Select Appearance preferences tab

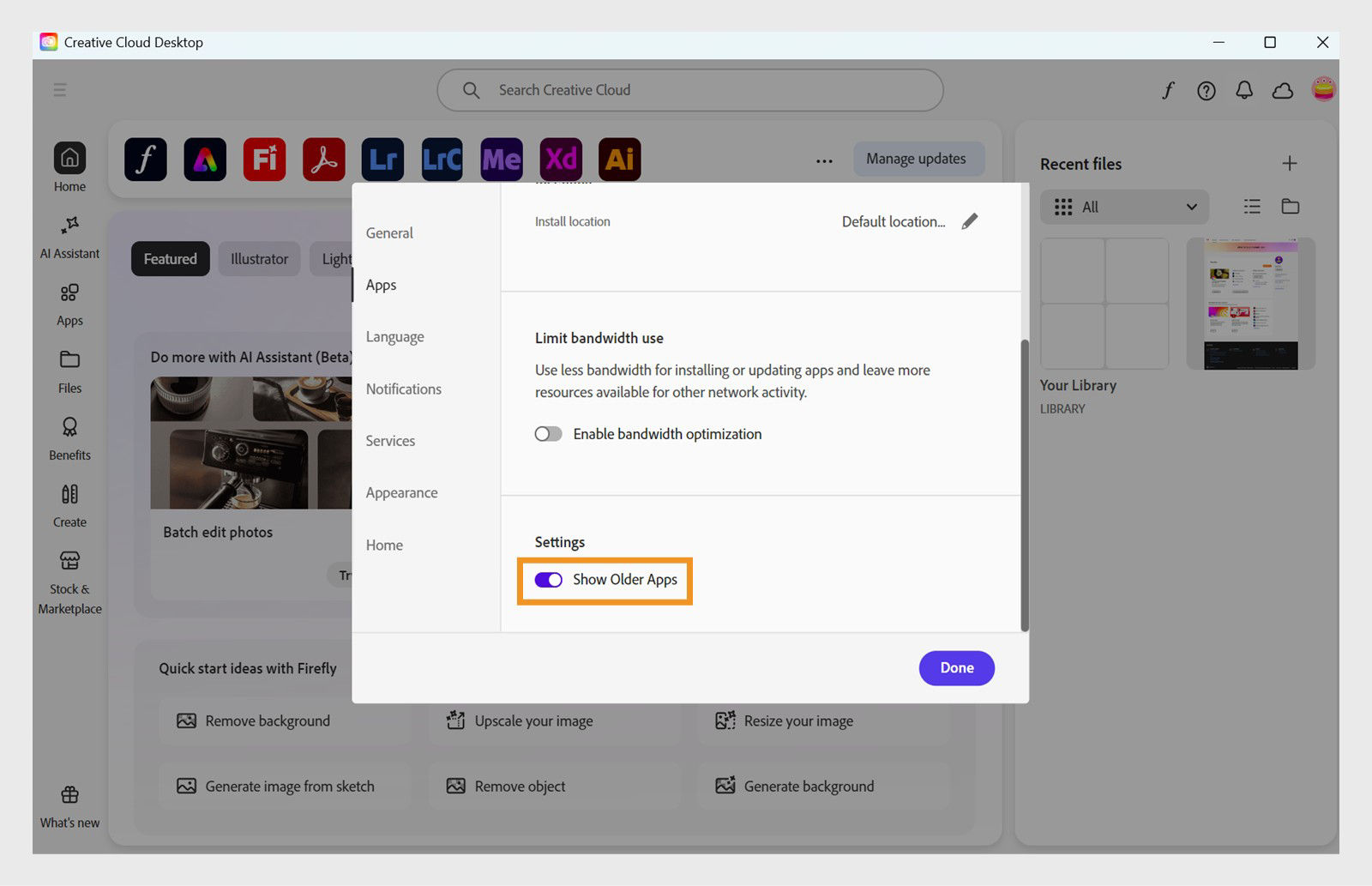(401, 493)
